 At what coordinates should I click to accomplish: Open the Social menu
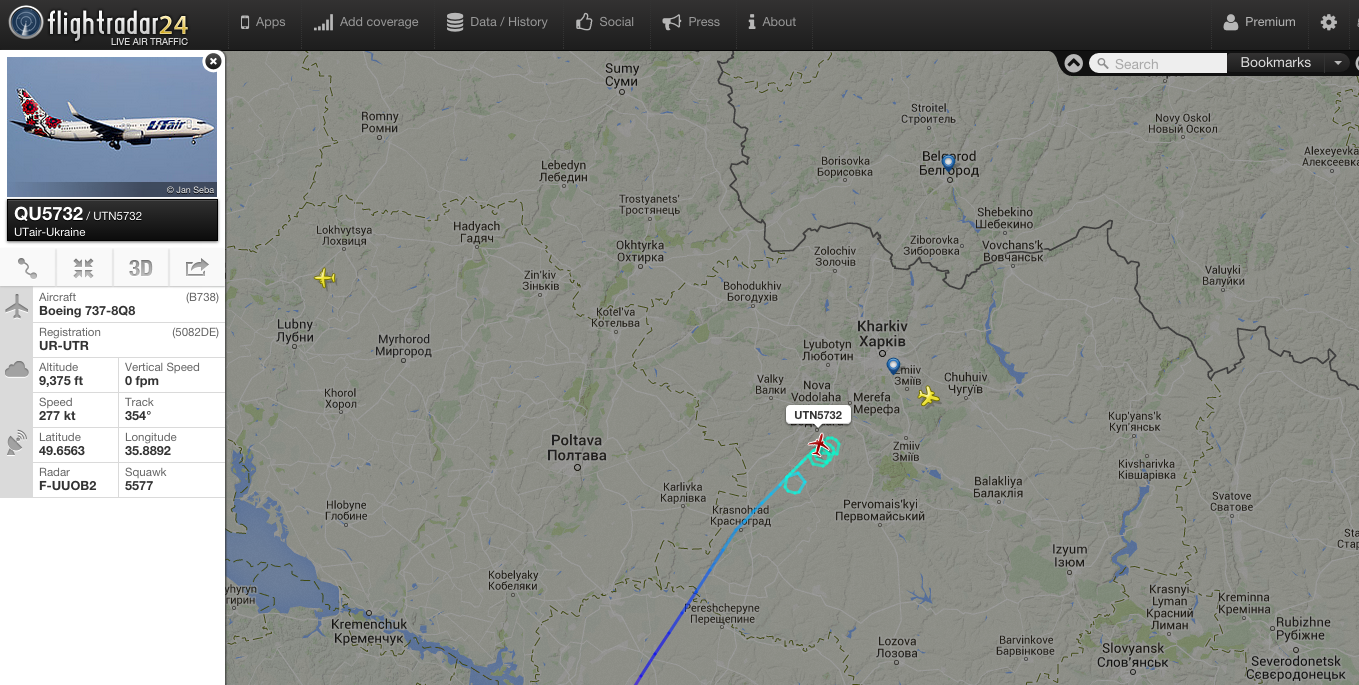click(605, 22)
